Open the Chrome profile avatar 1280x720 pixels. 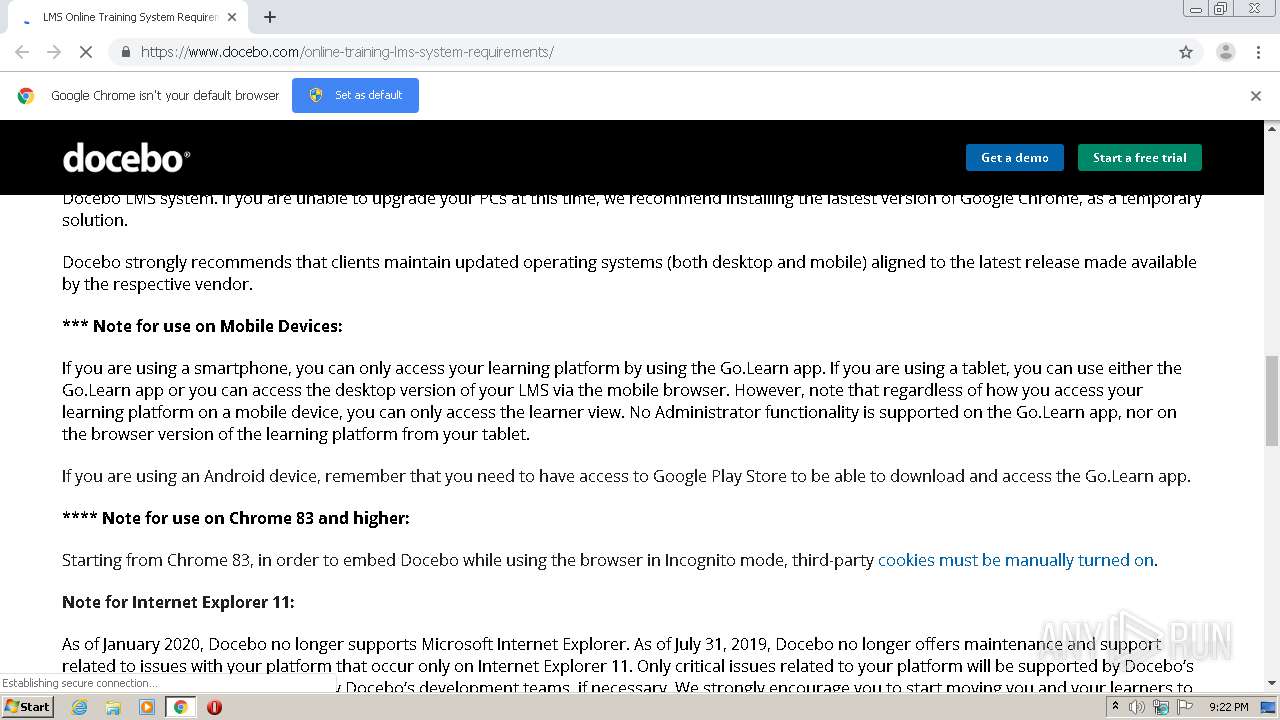[1225, 52]
